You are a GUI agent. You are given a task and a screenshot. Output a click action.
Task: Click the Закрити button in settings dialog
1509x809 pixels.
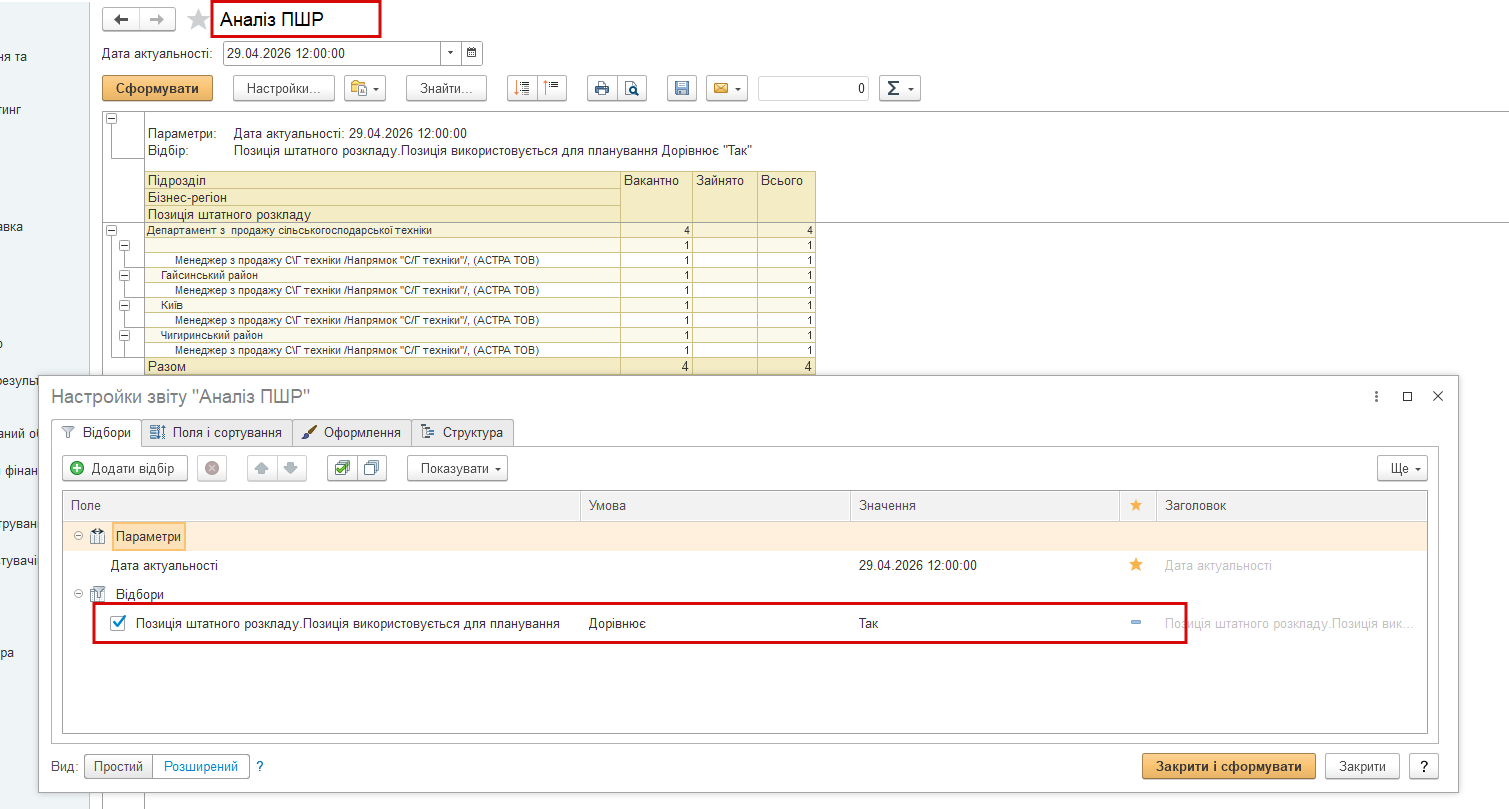1362,767
